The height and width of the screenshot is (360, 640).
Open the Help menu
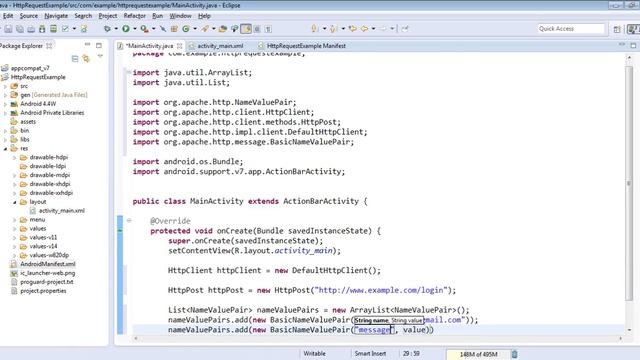pos(204,16)
